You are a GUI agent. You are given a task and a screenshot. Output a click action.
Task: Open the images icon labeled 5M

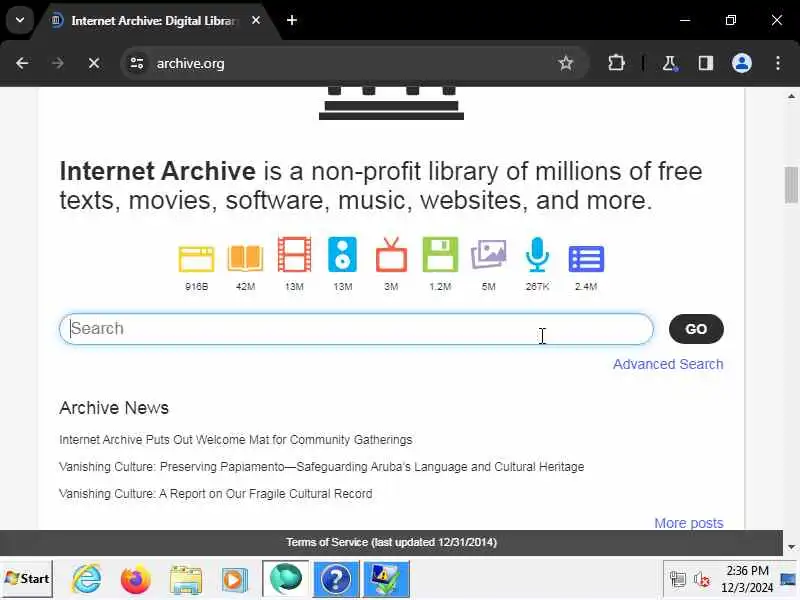[489, 254]
